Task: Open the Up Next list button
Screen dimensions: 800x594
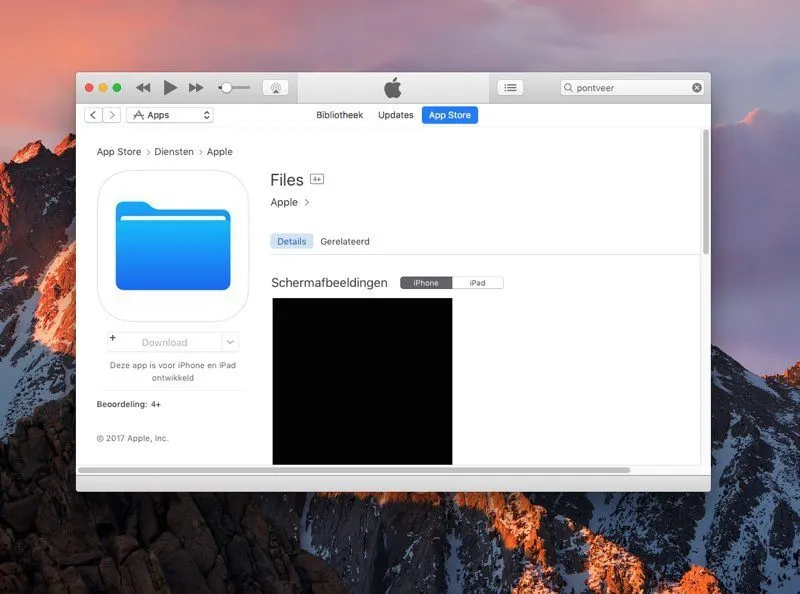Action: tap(510, 88)
